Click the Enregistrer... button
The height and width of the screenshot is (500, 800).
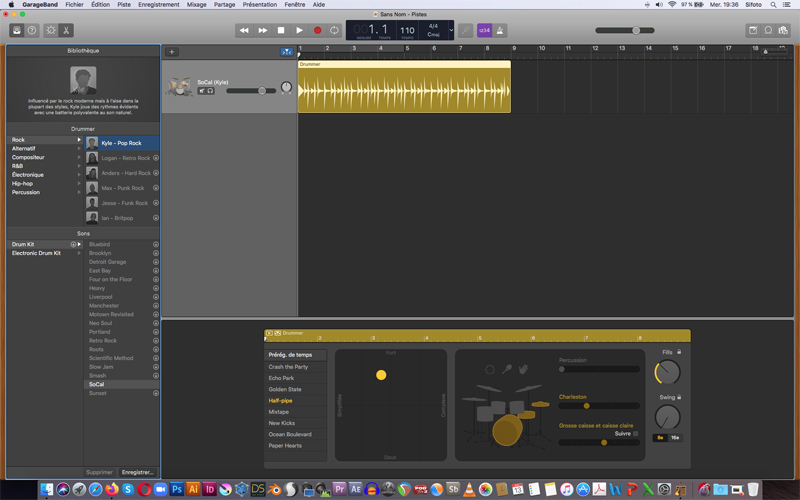pos(137,472)
